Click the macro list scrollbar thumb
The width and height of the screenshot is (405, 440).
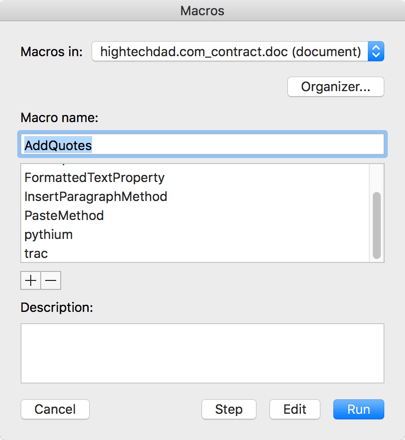tap(377, 225)
